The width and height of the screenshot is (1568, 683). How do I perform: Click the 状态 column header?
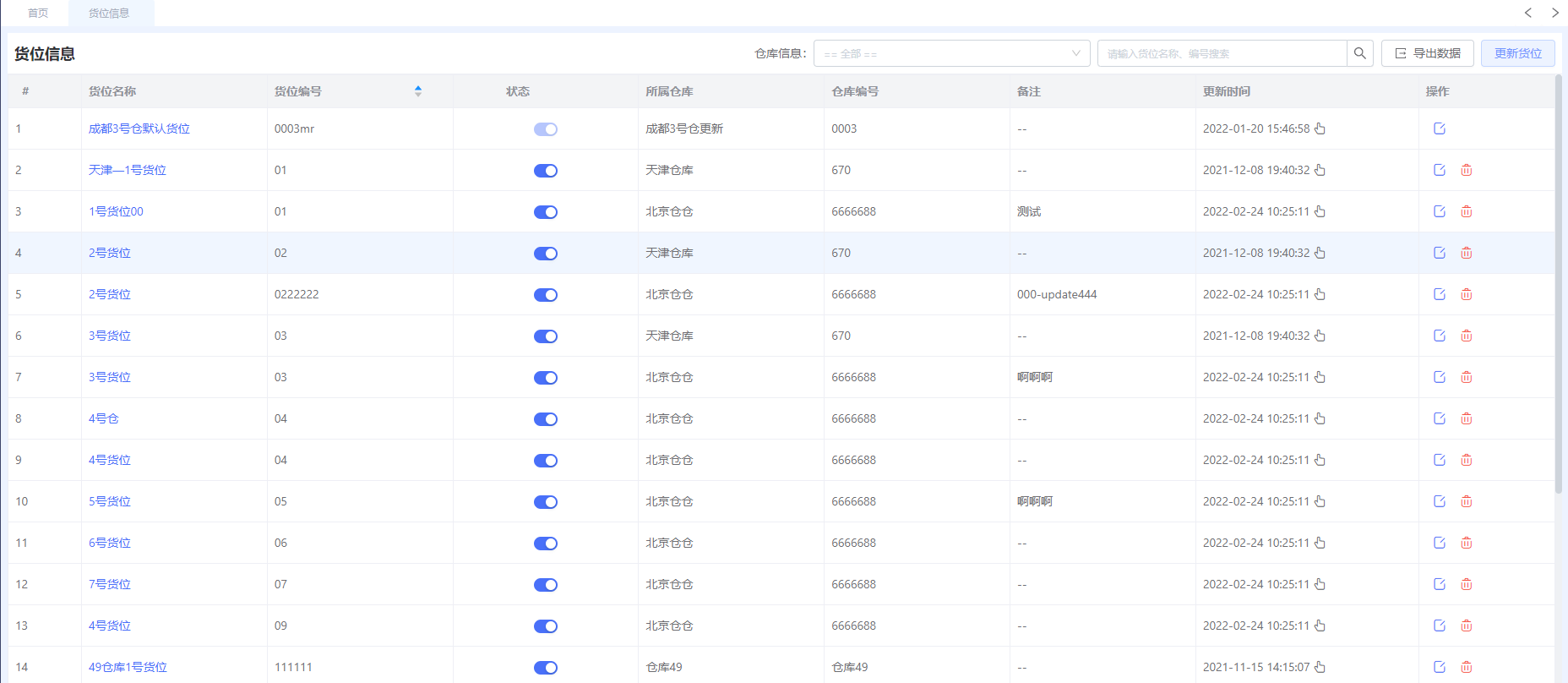point(518,91)
